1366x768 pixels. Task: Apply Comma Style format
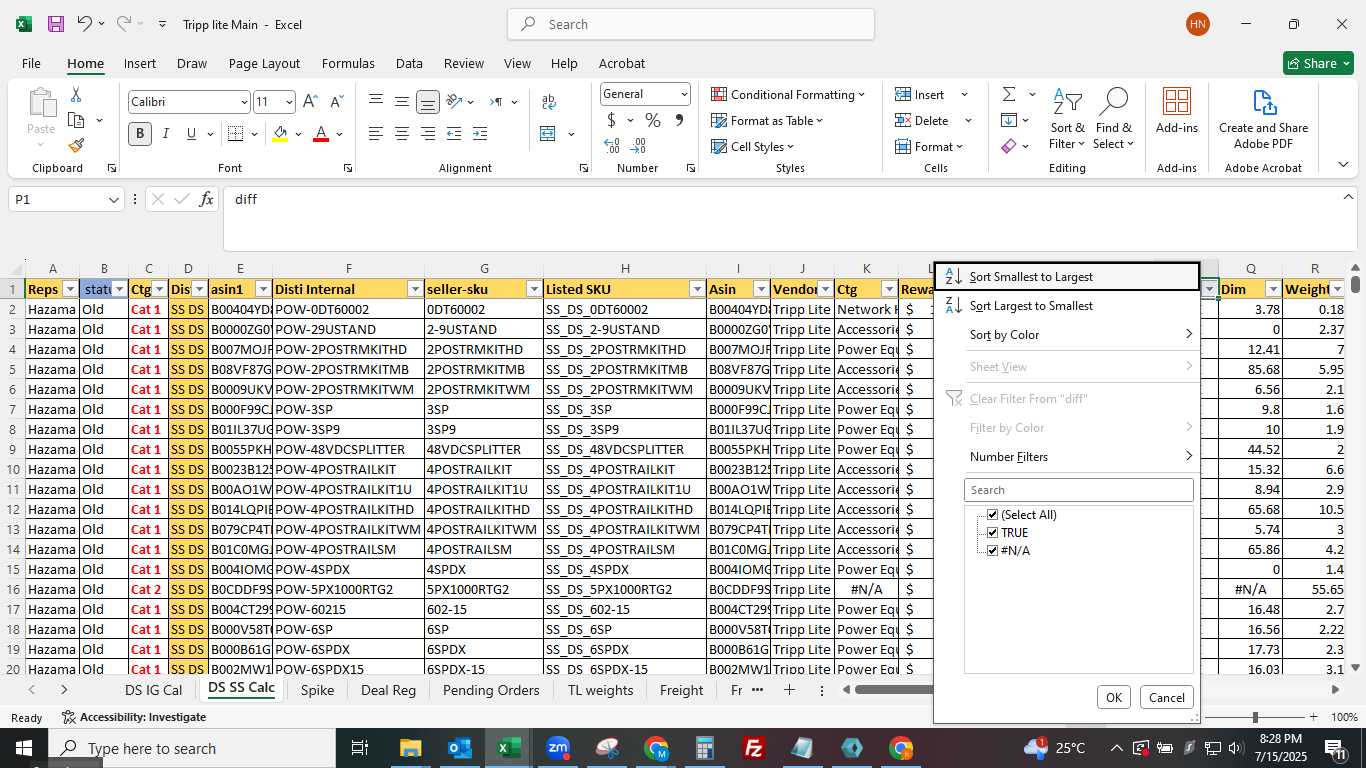click(679, 120)
